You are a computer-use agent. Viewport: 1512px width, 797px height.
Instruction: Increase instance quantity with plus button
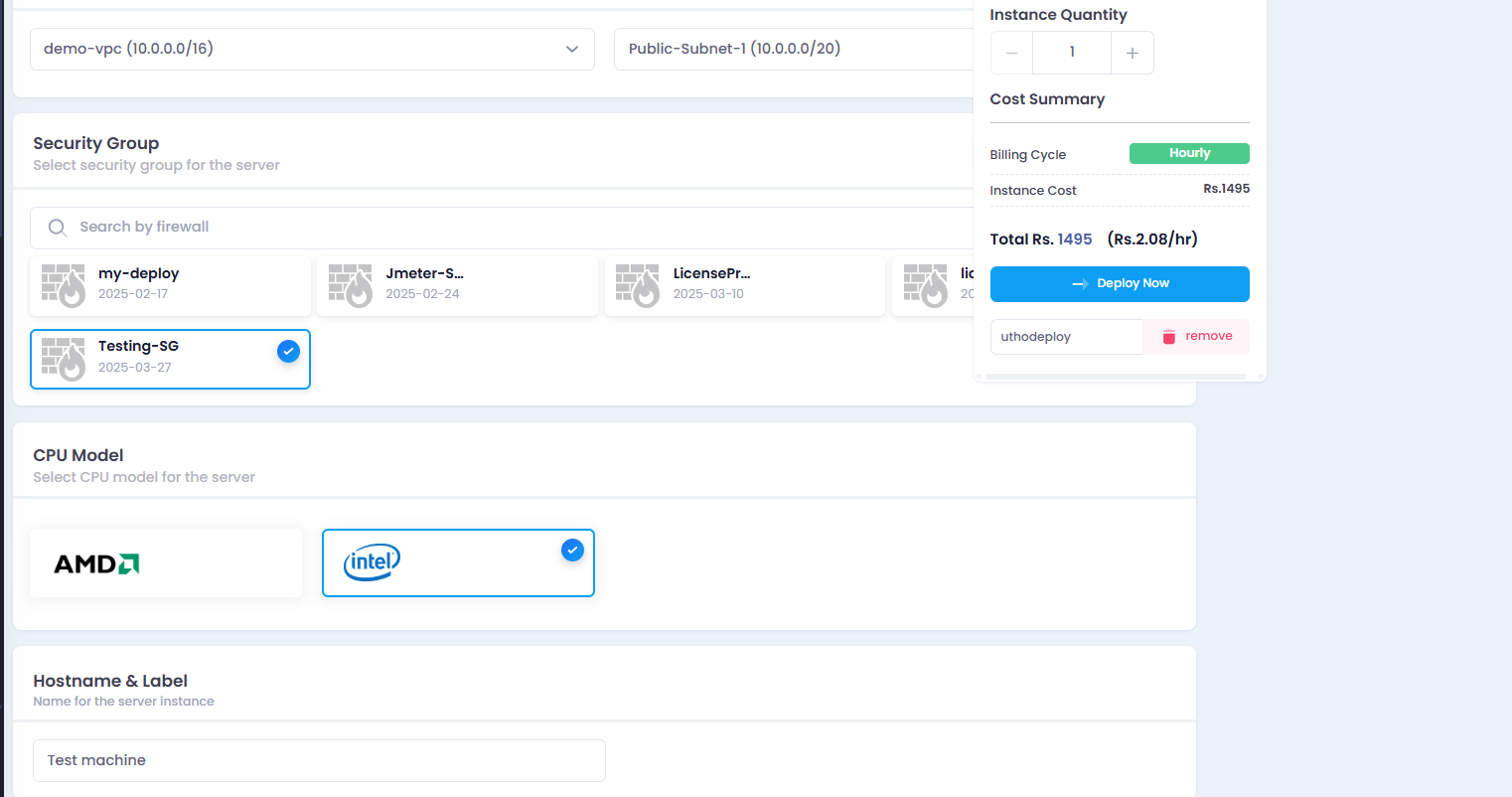coord(1133,53)
